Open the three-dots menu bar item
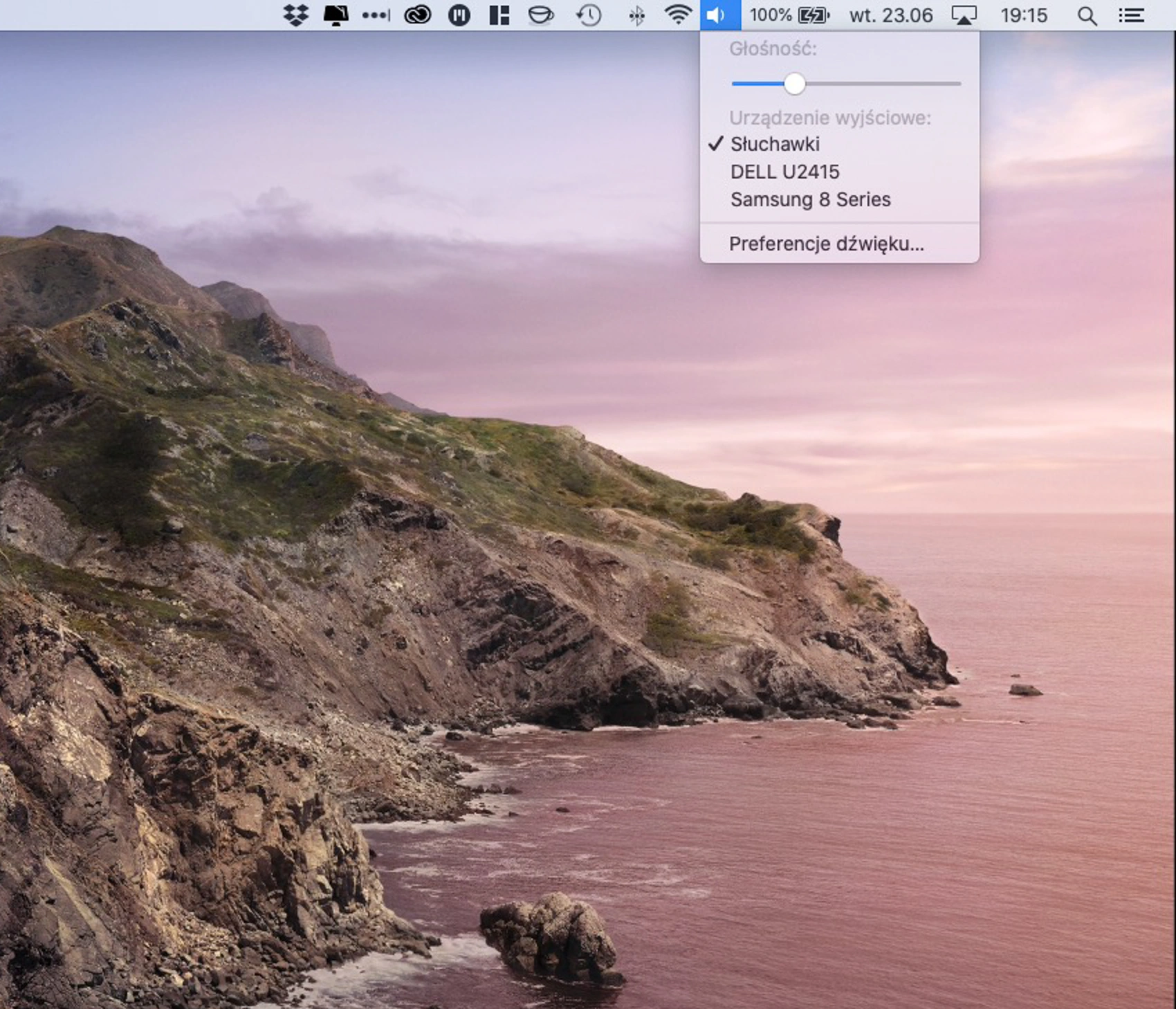Image resolution: width=1176 pixels, height=1009 pixels. (x=376, y=15)
